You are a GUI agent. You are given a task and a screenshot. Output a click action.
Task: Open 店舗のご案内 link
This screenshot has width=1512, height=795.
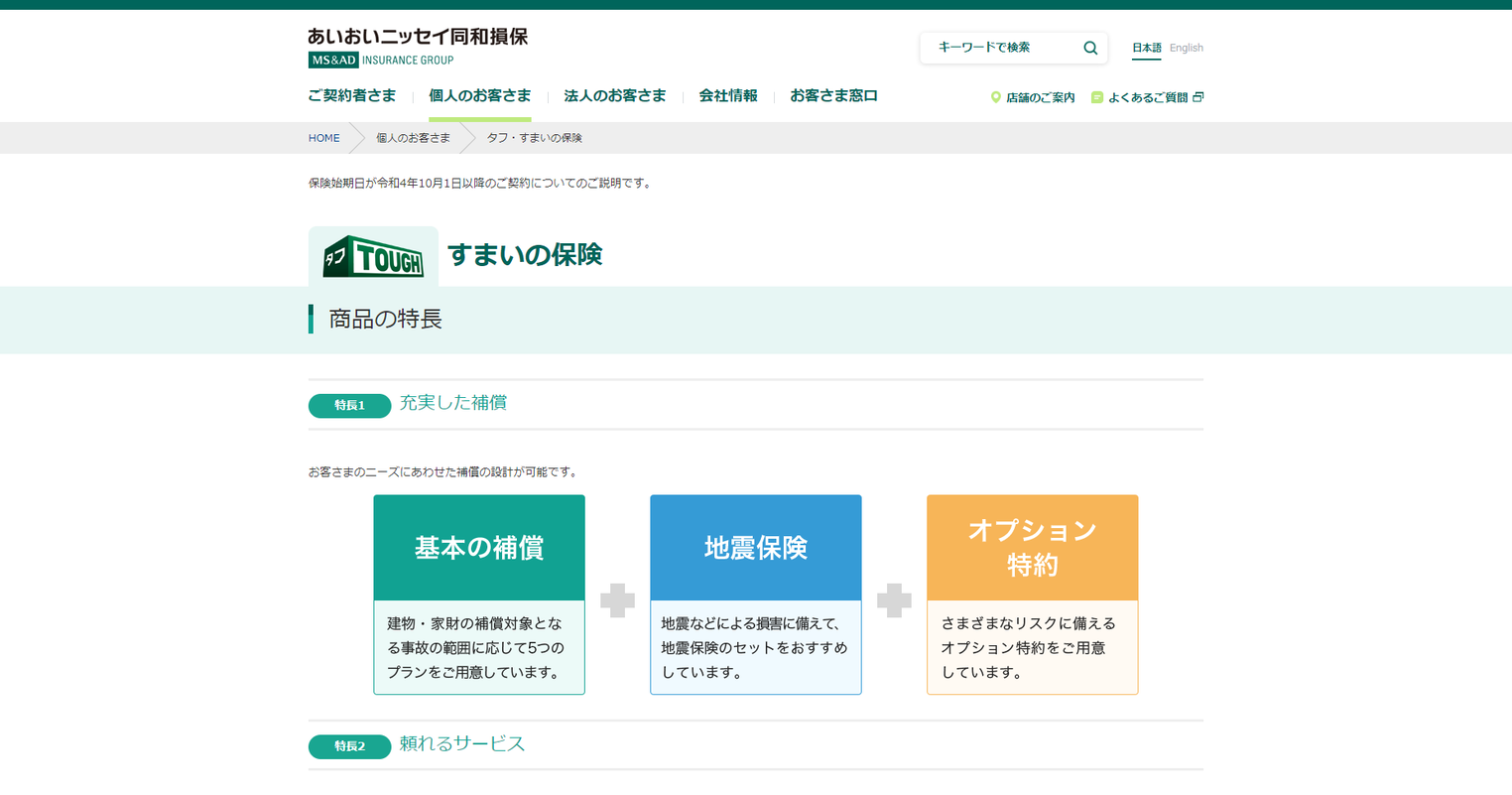tap(1041, 97)
